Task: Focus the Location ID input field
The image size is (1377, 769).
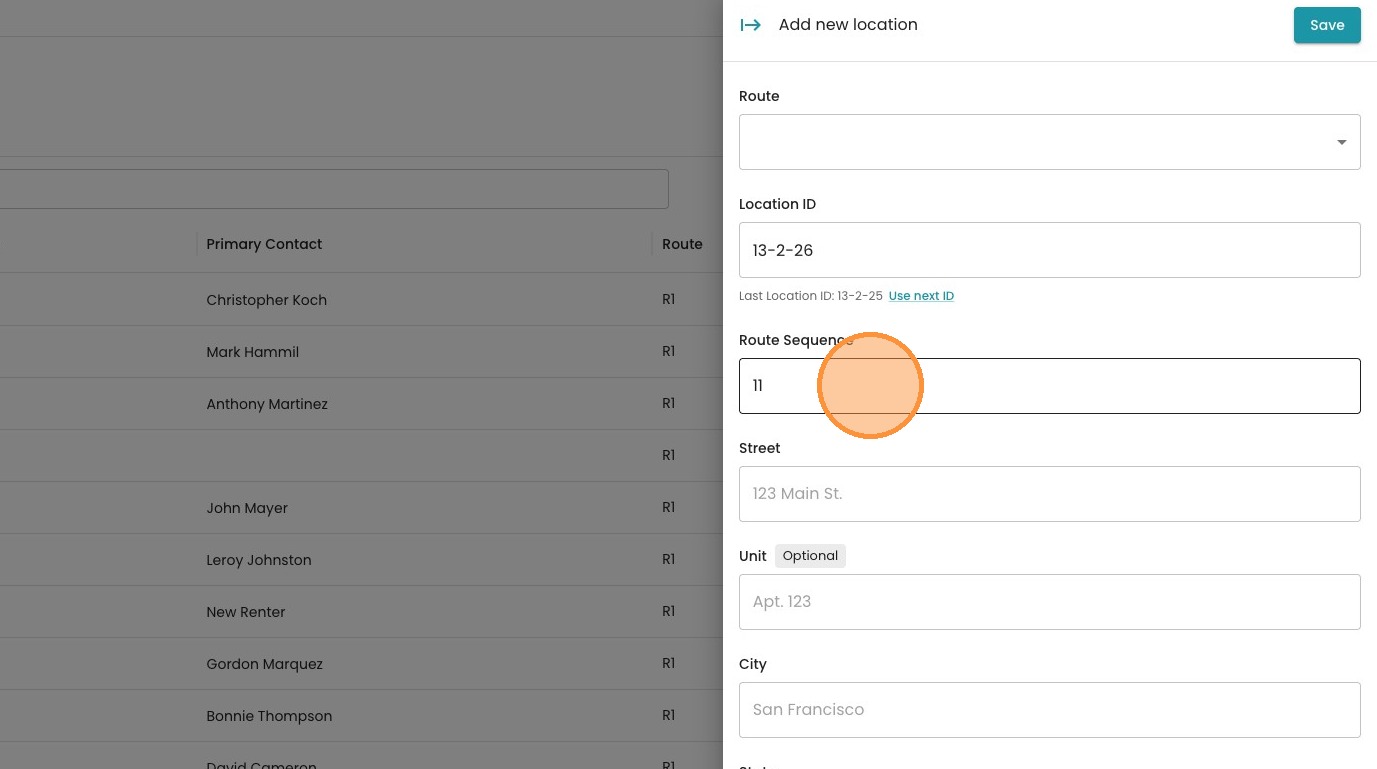Action: pos(1049,250)
